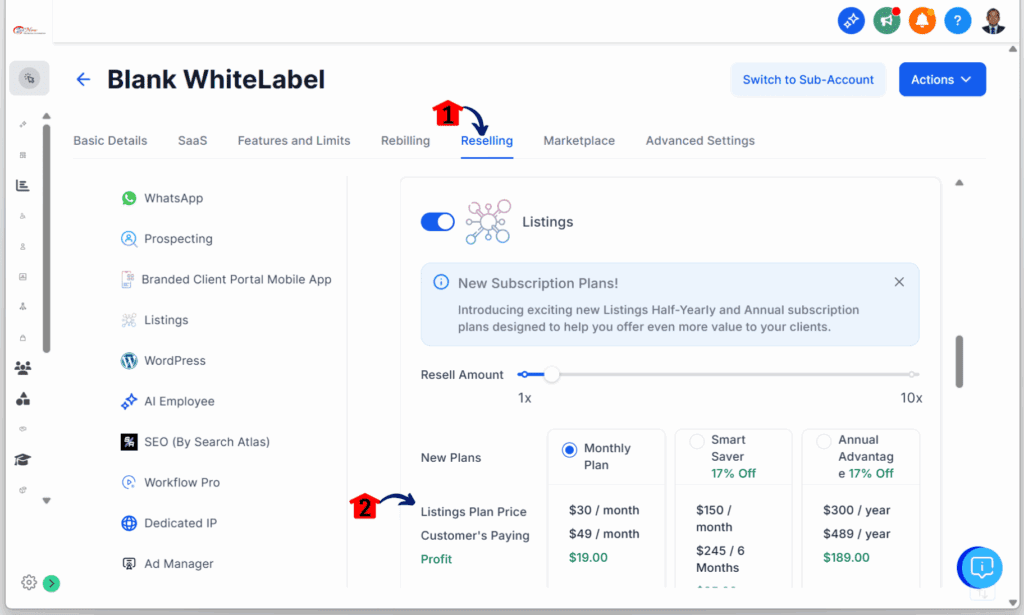The image size is (1024, 615).
Task: Open the help question mark icon
Action: click(957, 21)
